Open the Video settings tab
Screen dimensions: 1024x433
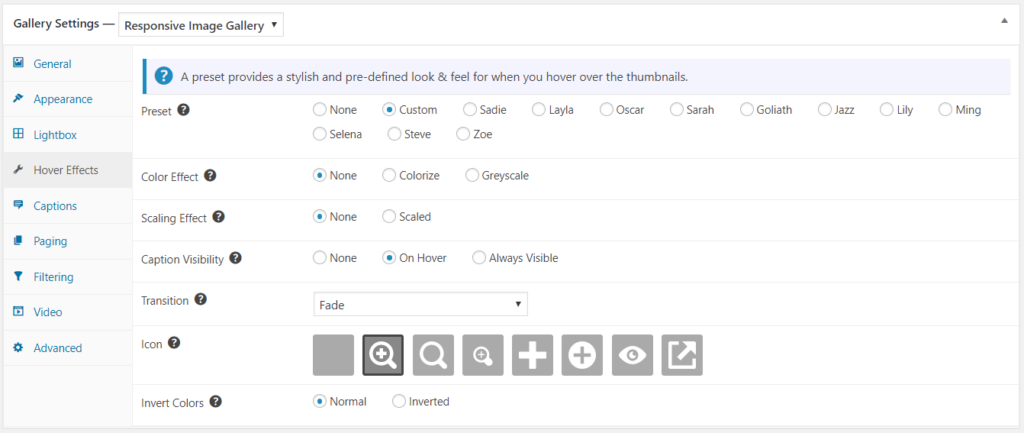(x=67, y=312)
